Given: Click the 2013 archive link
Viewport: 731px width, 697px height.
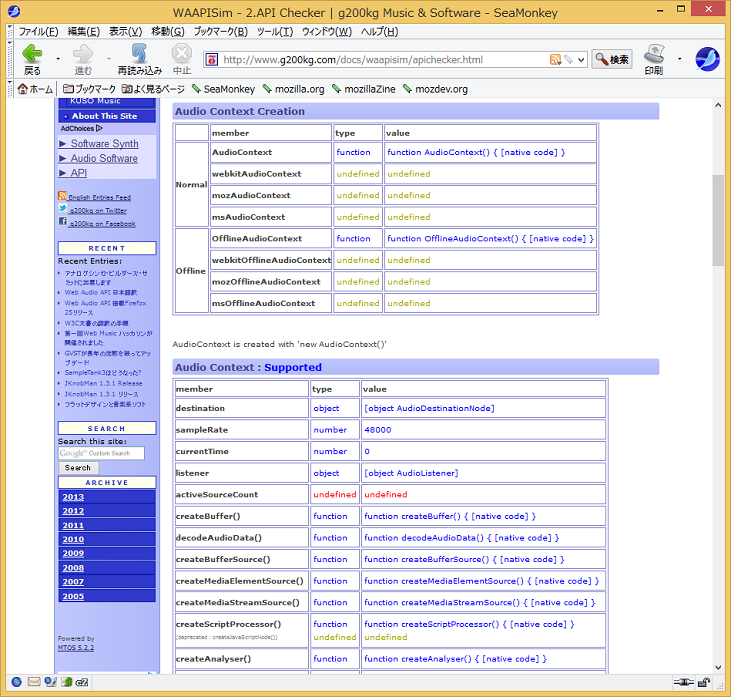Looking at the screenshot, I should coord(73,497).
